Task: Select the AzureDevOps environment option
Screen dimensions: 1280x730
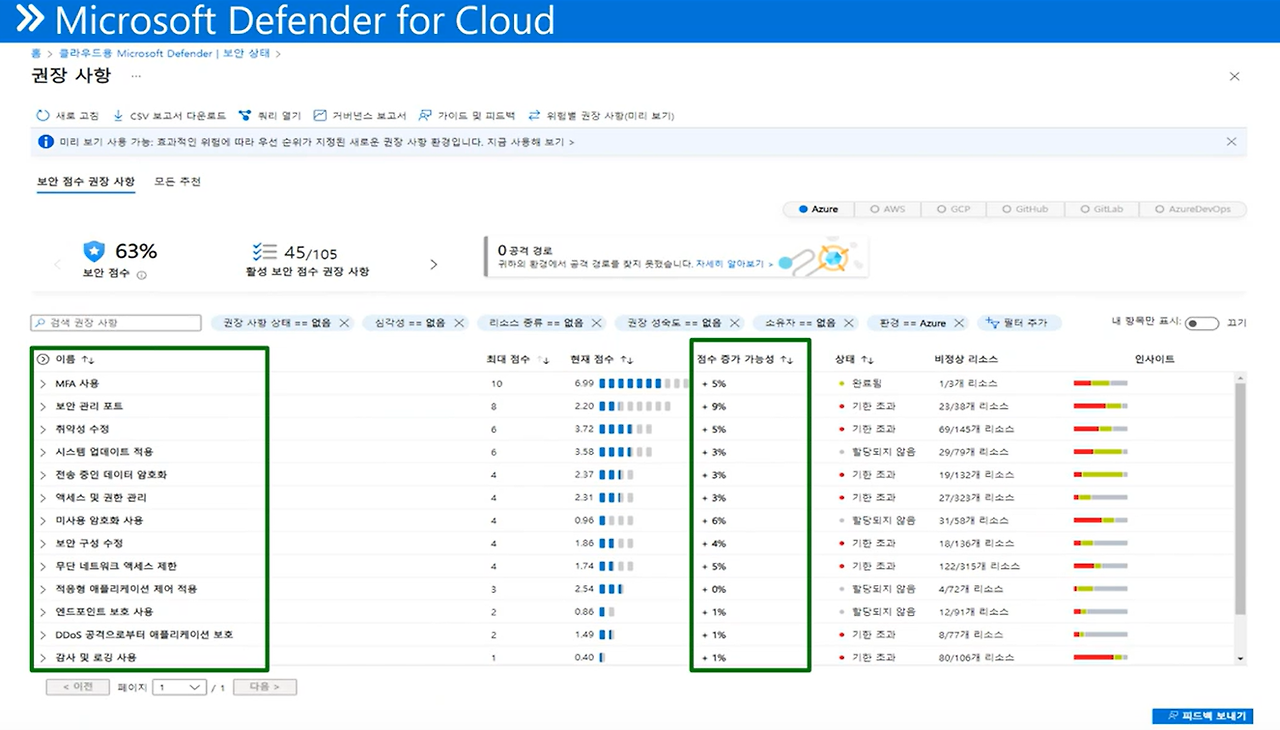Action: point(1192,209)
